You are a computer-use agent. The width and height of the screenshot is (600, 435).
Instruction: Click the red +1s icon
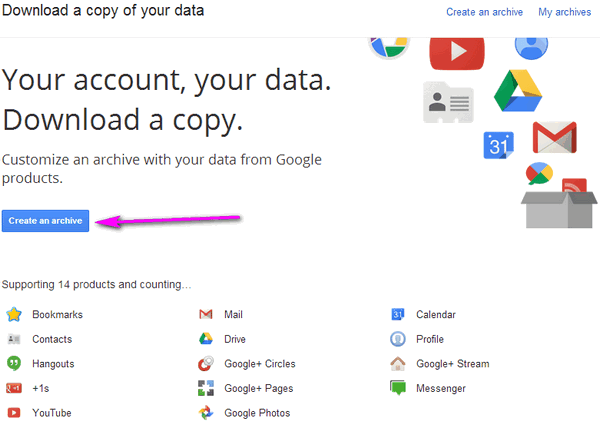click(14, 388)
